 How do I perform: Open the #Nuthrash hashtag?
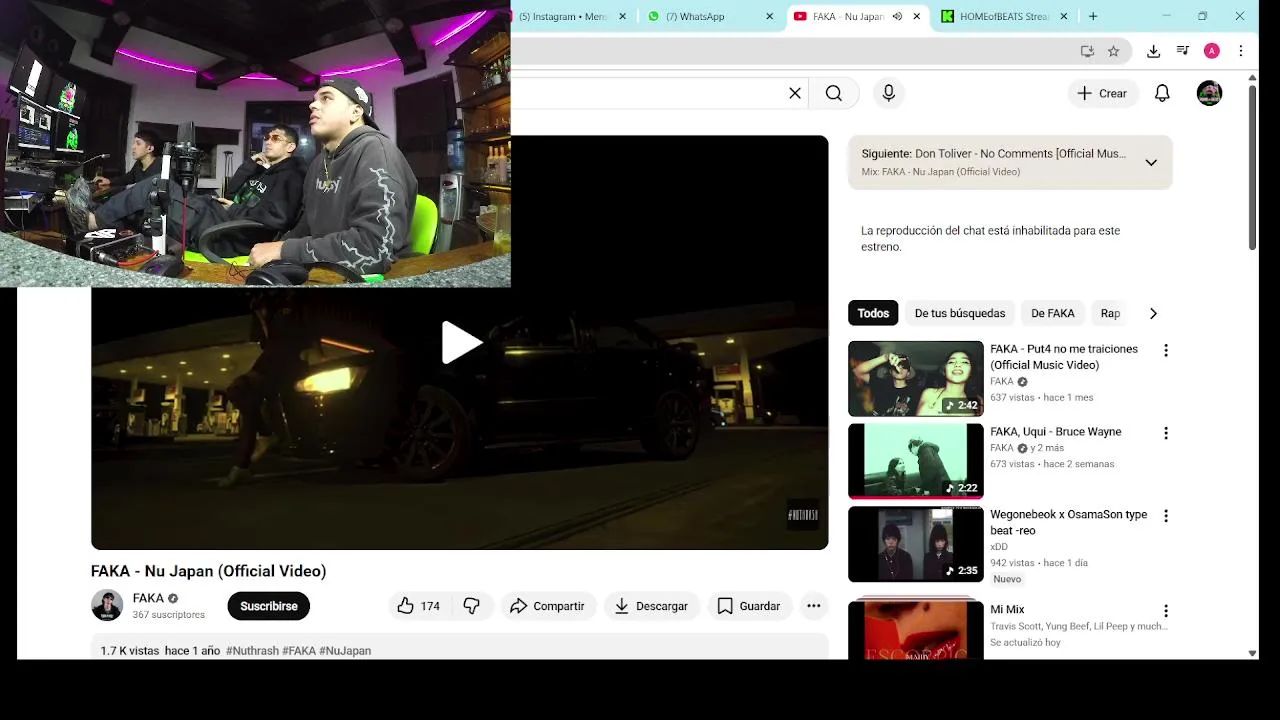tap(252, 651)
